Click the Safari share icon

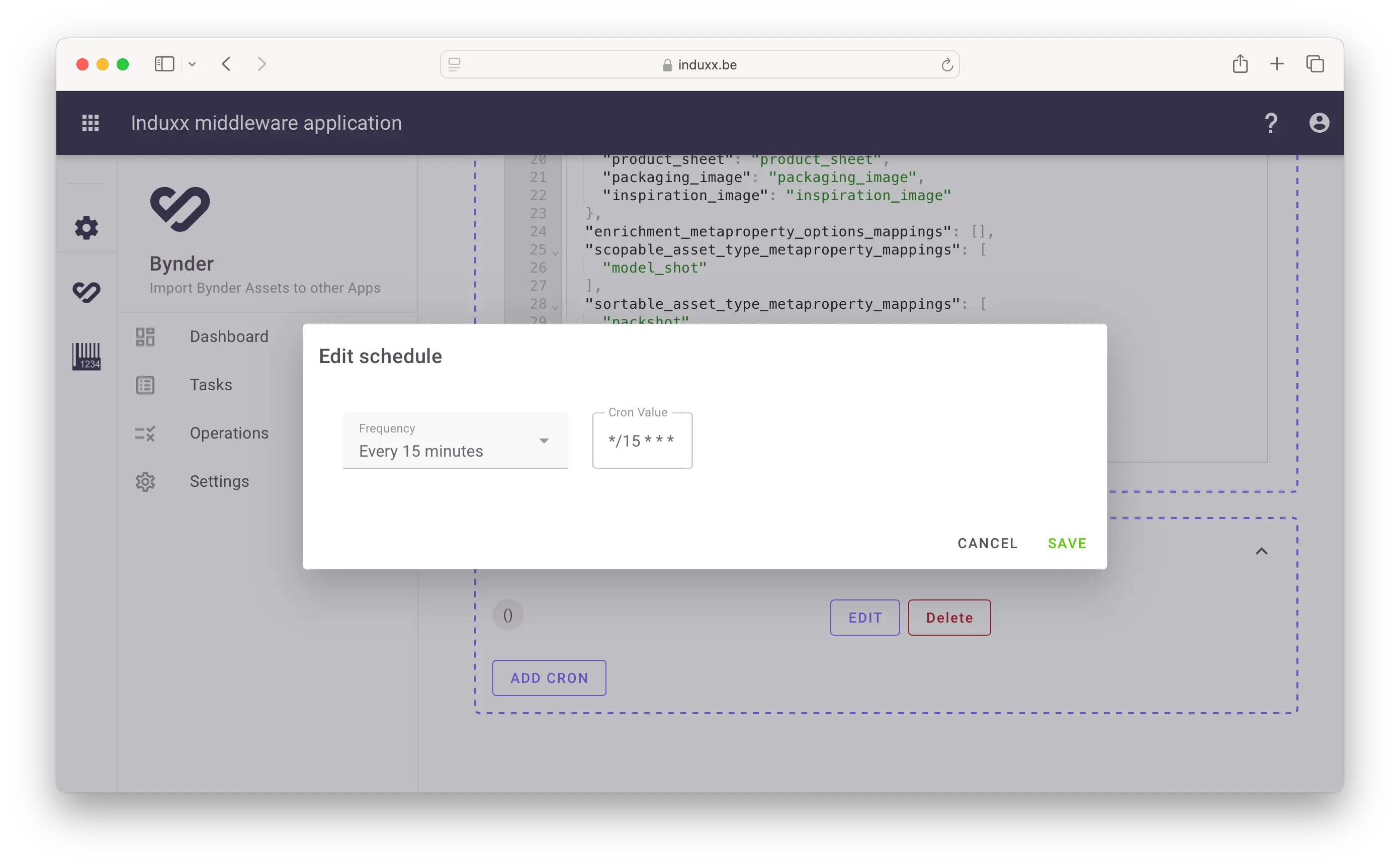(x=1240, y=64)
